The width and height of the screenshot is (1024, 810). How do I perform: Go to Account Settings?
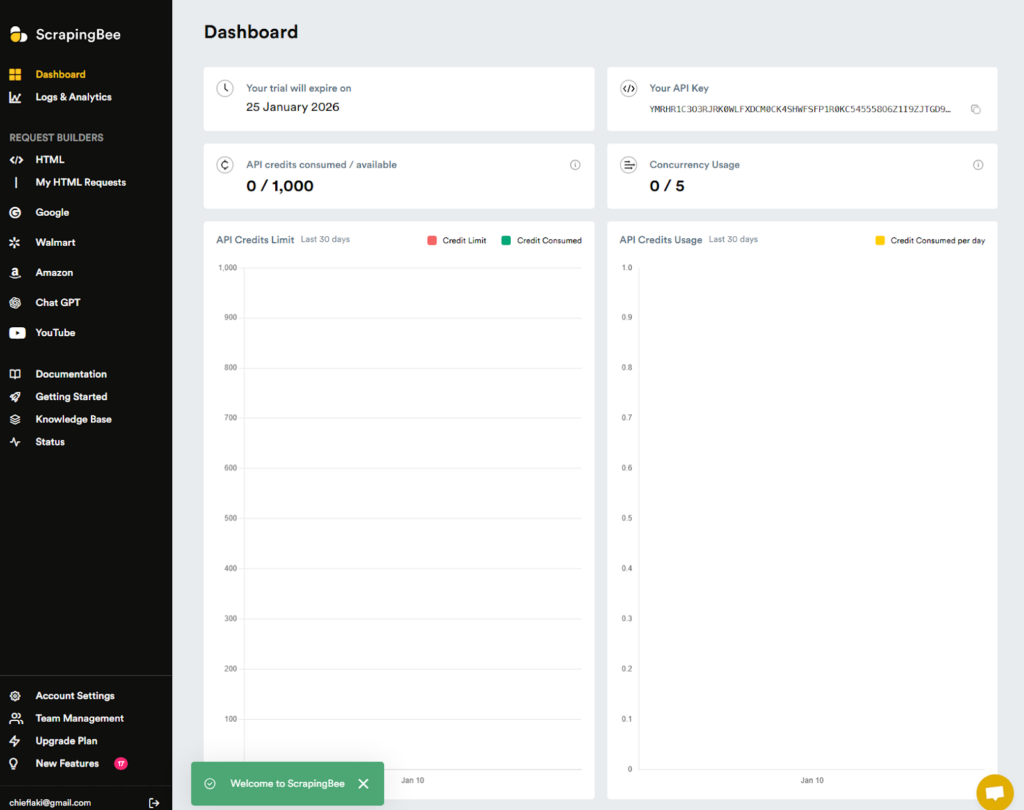pyautogui.click(x=75, y=696)
